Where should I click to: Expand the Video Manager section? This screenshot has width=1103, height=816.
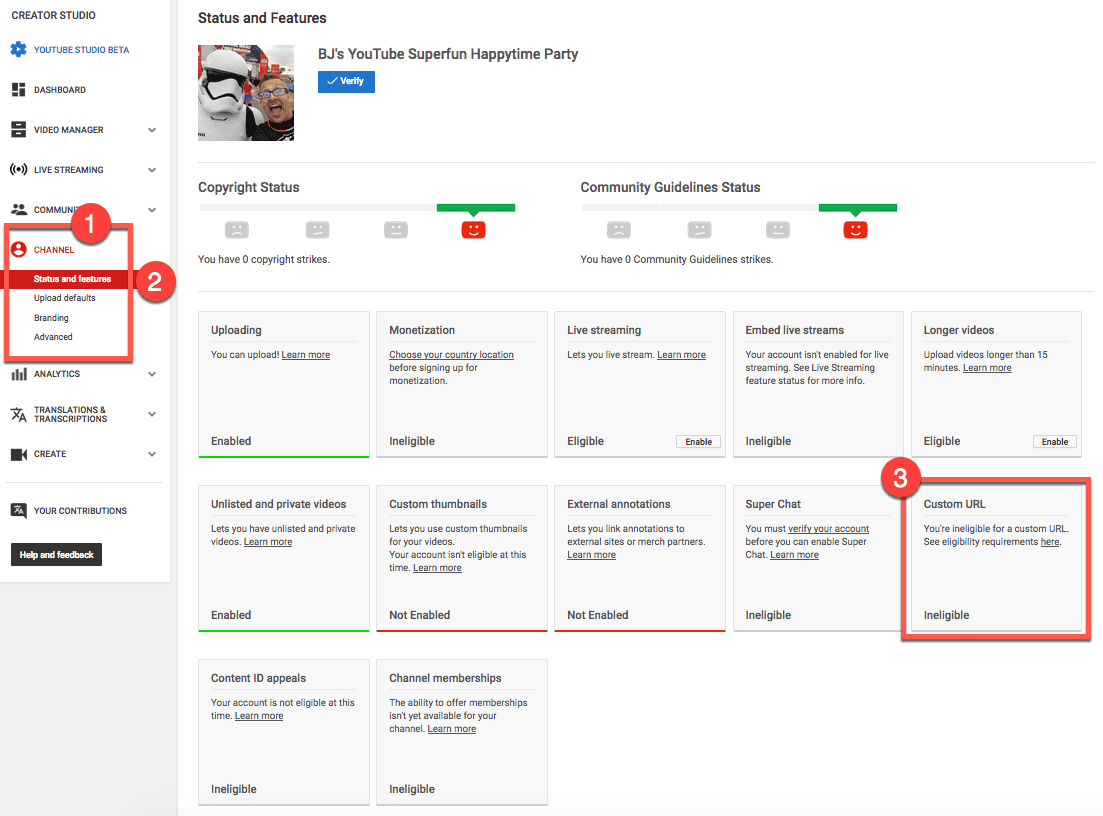(152, 129)
